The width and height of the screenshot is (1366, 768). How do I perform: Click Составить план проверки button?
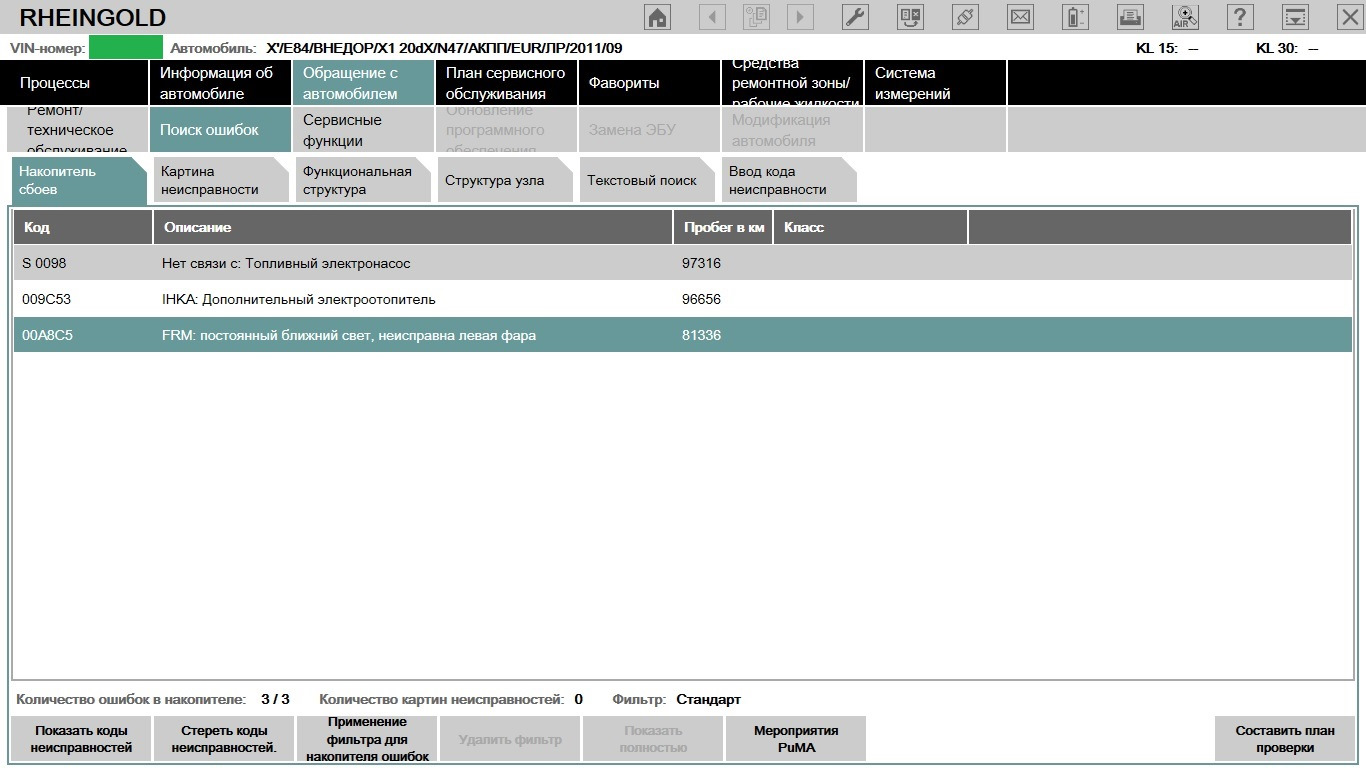click(1284, 739)
